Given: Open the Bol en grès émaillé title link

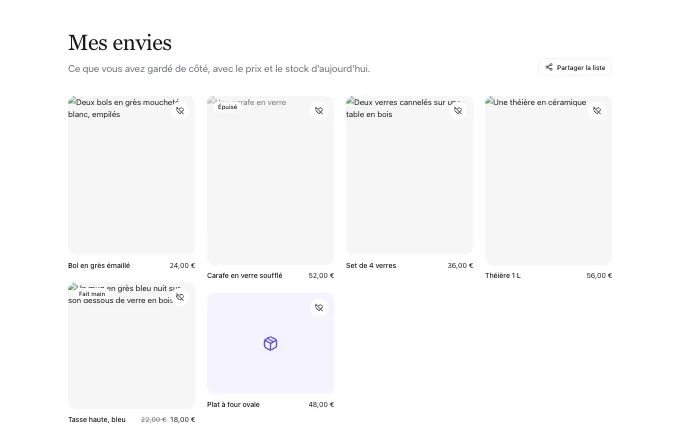Looking at the screenshot, I should (x=99, y=265).
